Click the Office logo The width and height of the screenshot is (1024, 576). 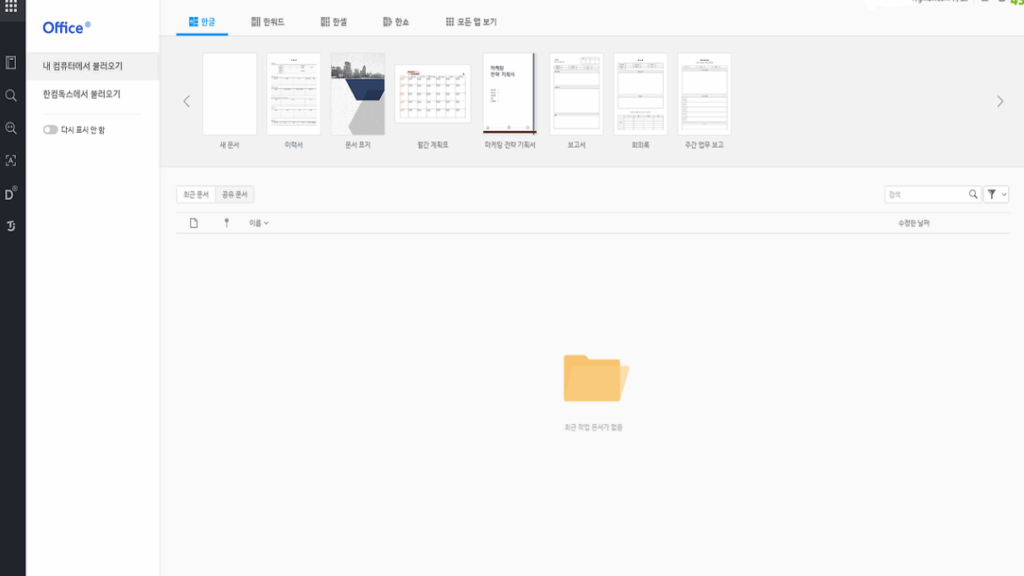[67, 27]
